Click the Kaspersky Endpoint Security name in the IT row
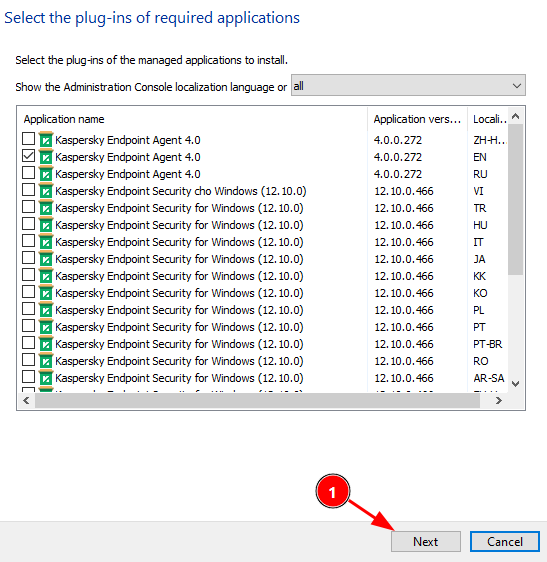 pyautogui.click(x=179, y=242)
